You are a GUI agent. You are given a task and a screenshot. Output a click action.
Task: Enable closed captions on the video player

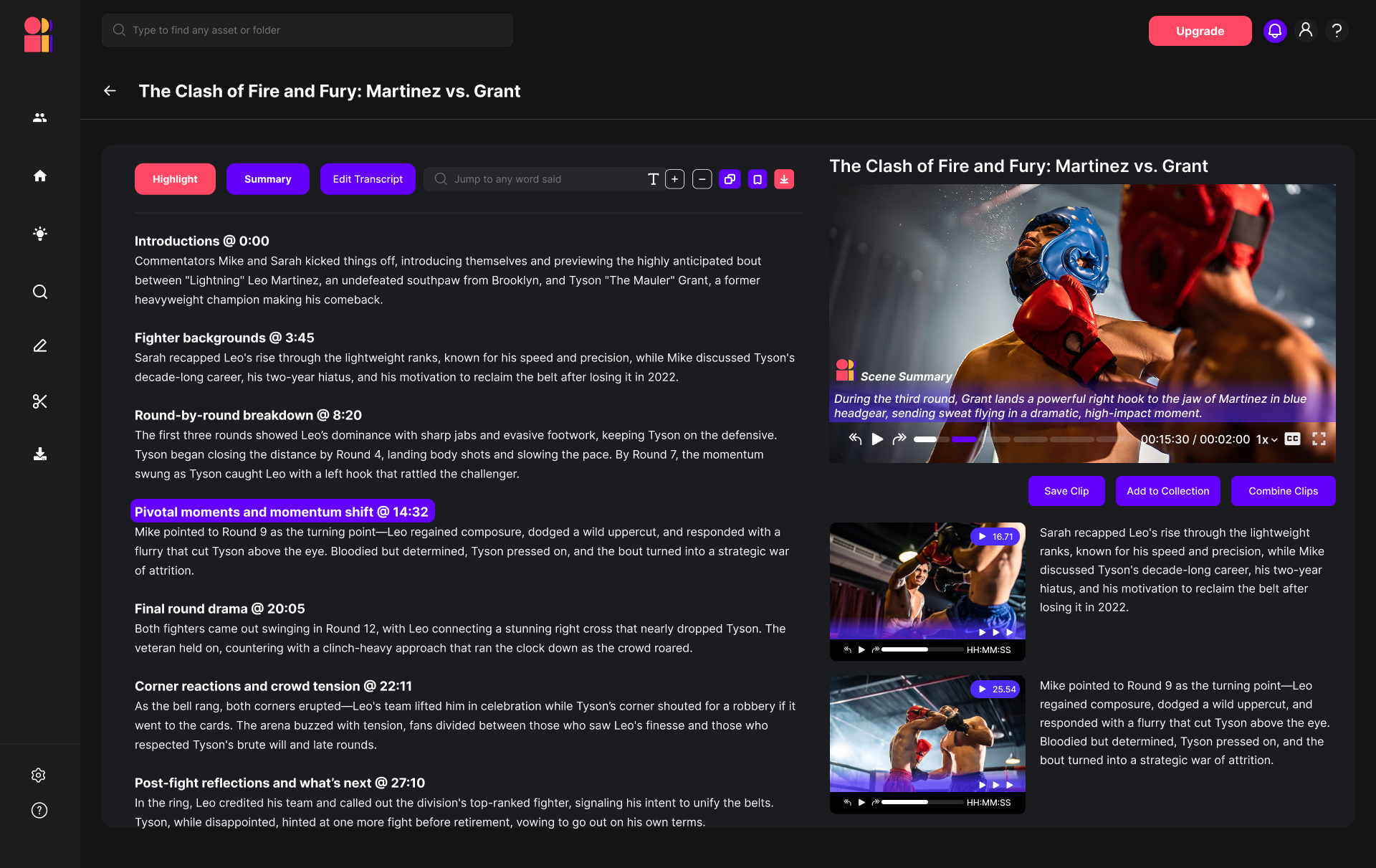(1293, 439)
